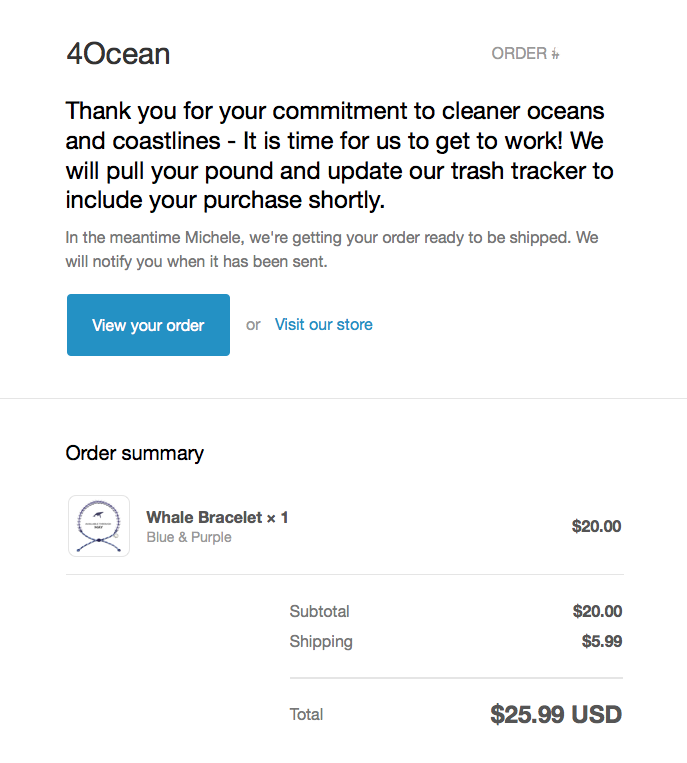This screenshot has height=763, width=687.
Task: Click the $20.00 item price
Action: [597, 526]
